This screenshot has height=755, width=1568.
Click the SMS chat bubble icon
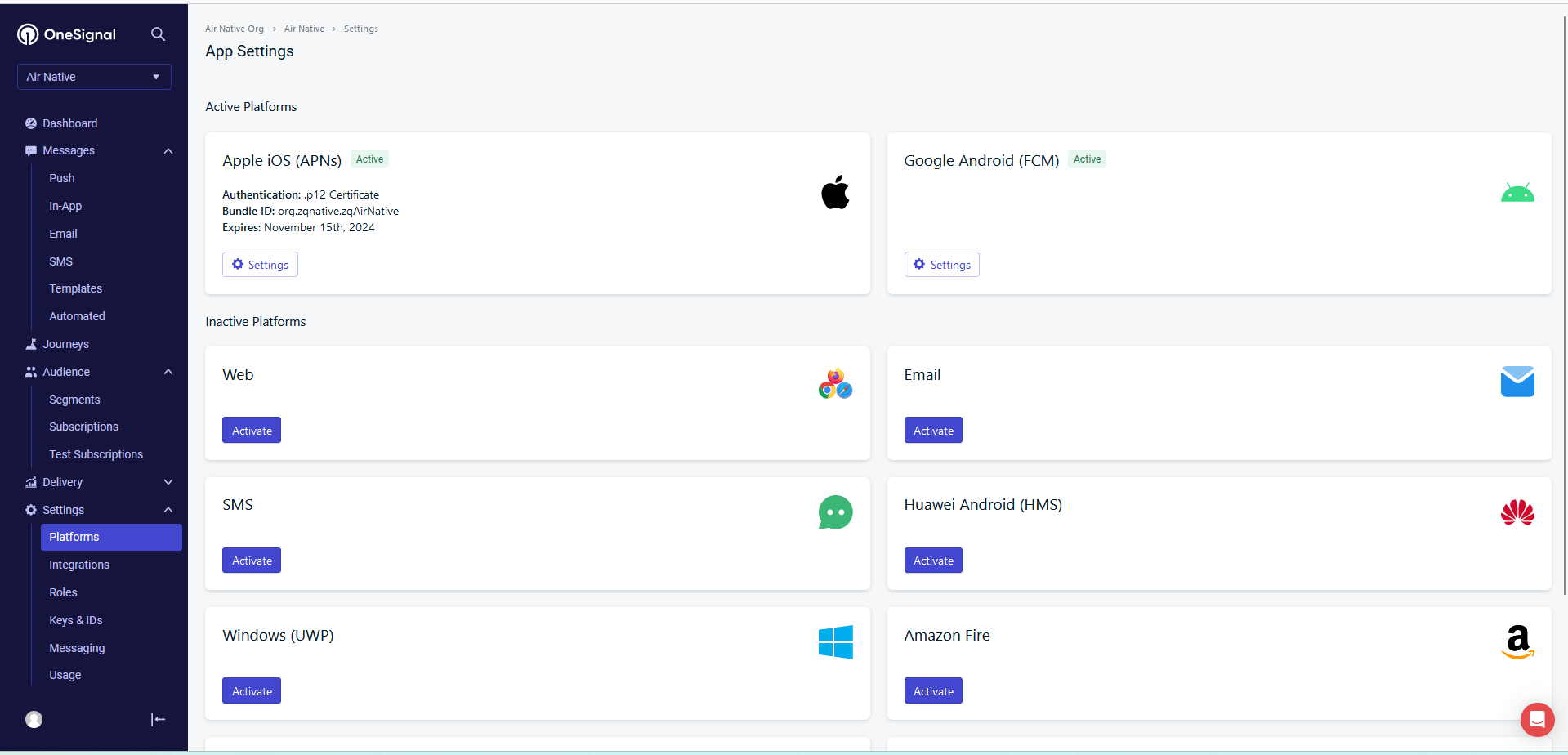835,512
